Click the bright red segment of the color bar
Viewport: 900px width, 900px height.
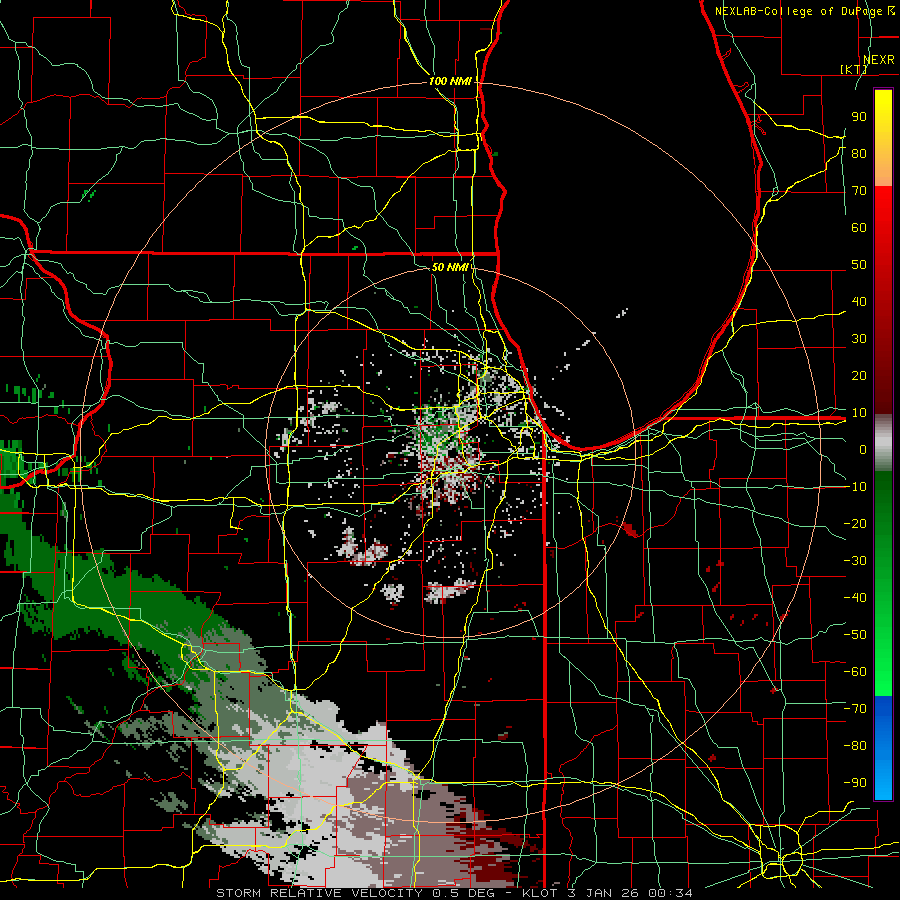(x=883, y=224)
